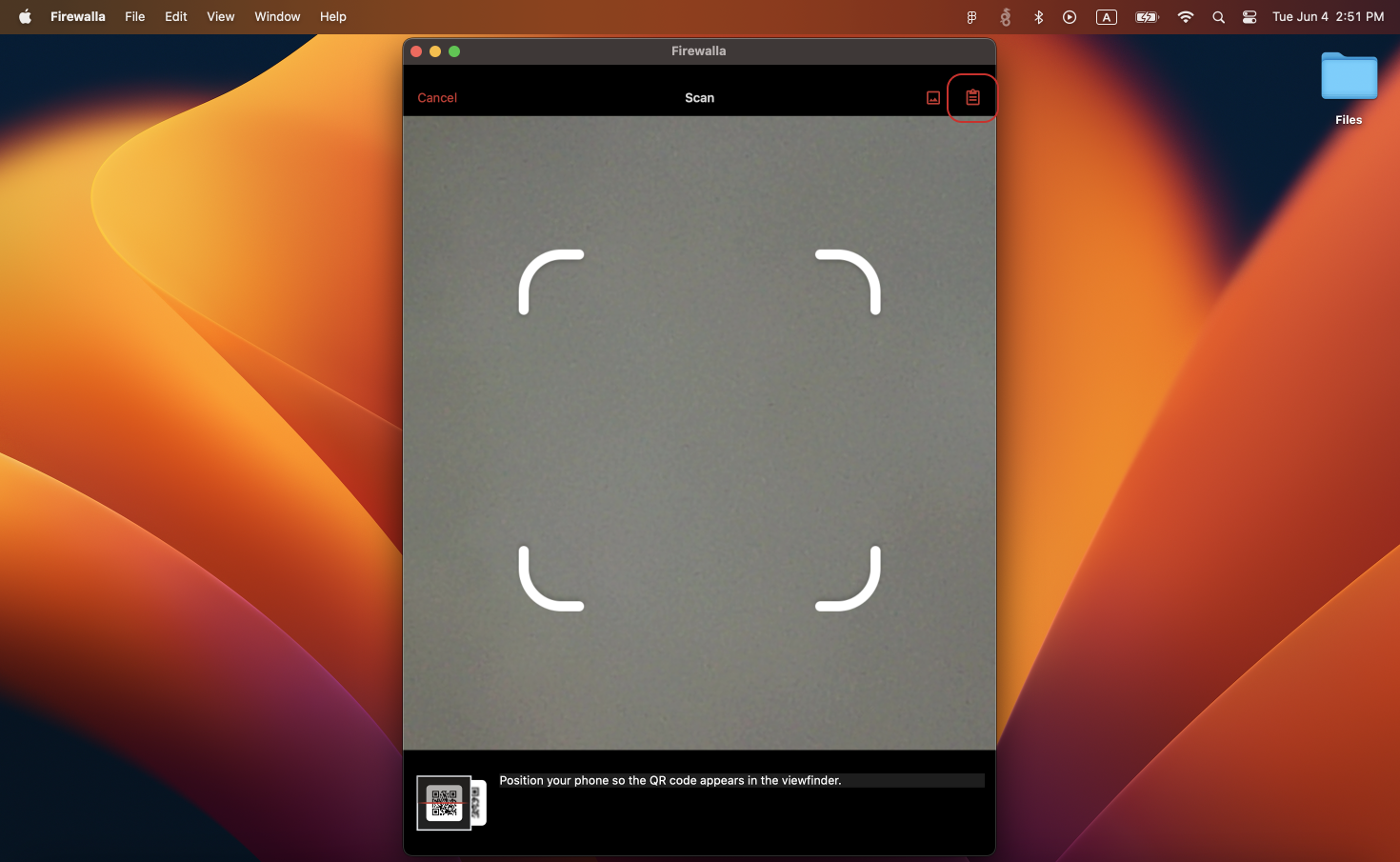The width and height of the screenshot is (1400, 862).
Task: Maximize the Firewalla window with green button
Action: tap(454, 51)
